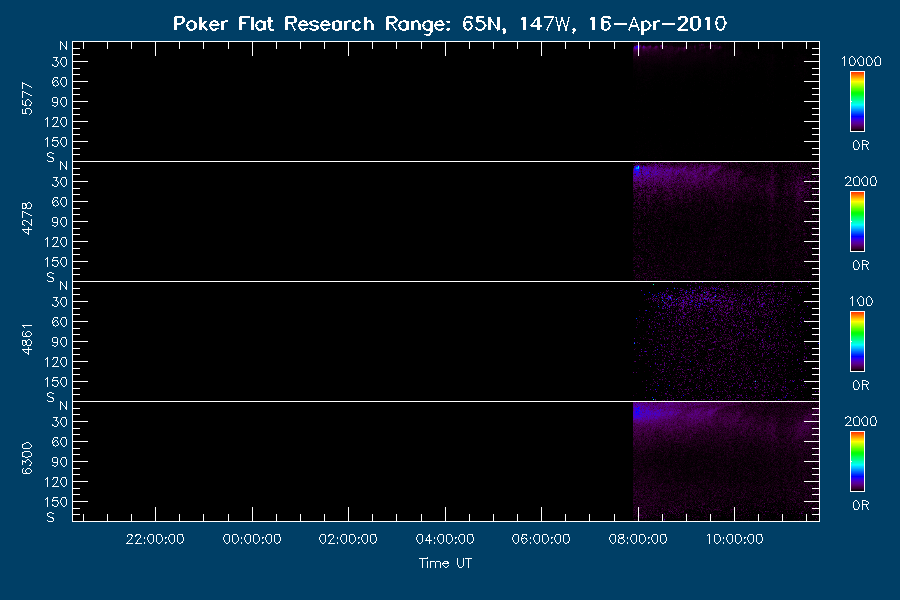This screenshot has width=900, height=600.
Task: Click the S label at bottom of 6300 panel
Action: 51,517
